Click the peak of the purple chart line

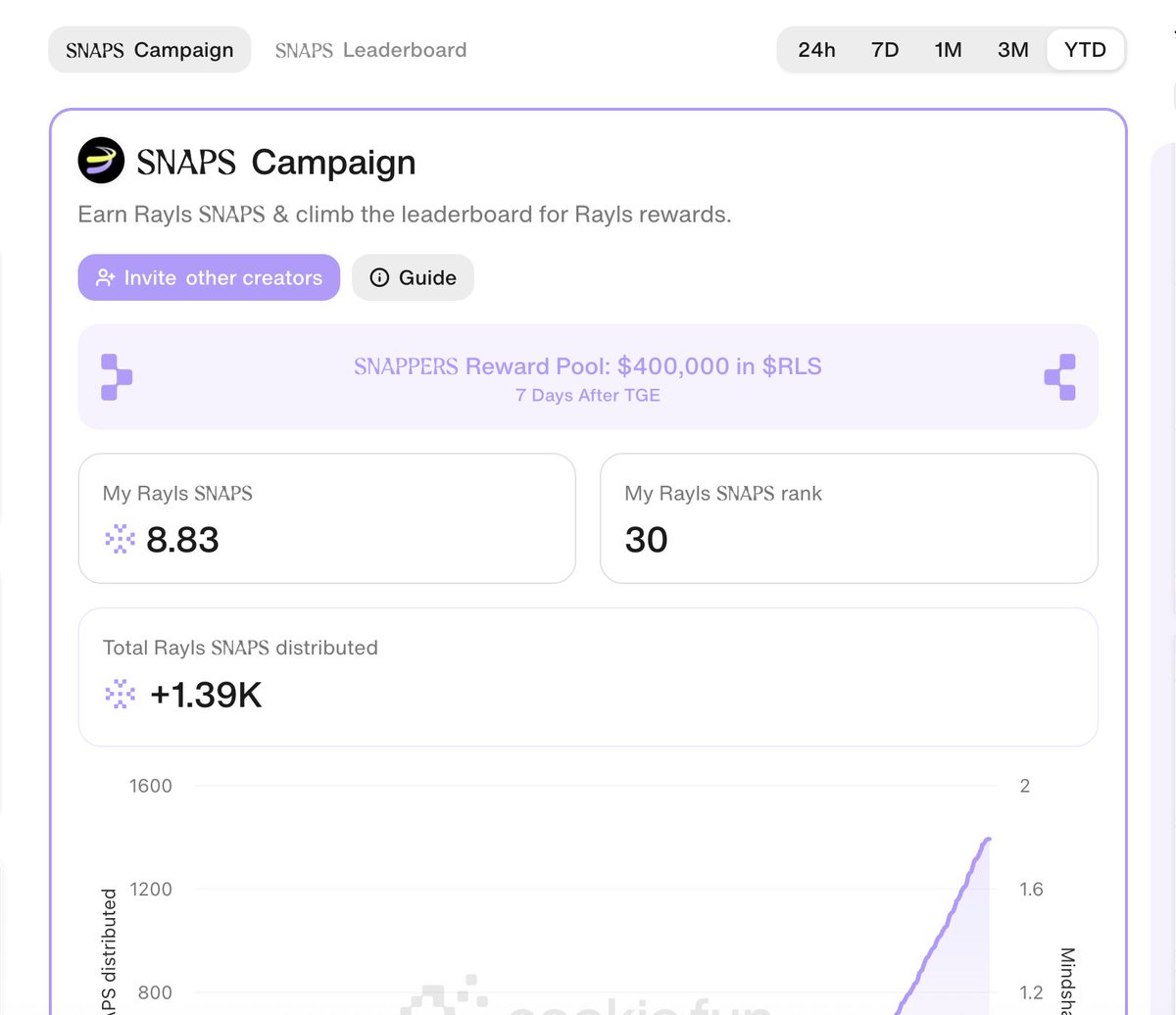tap(988, 840)
